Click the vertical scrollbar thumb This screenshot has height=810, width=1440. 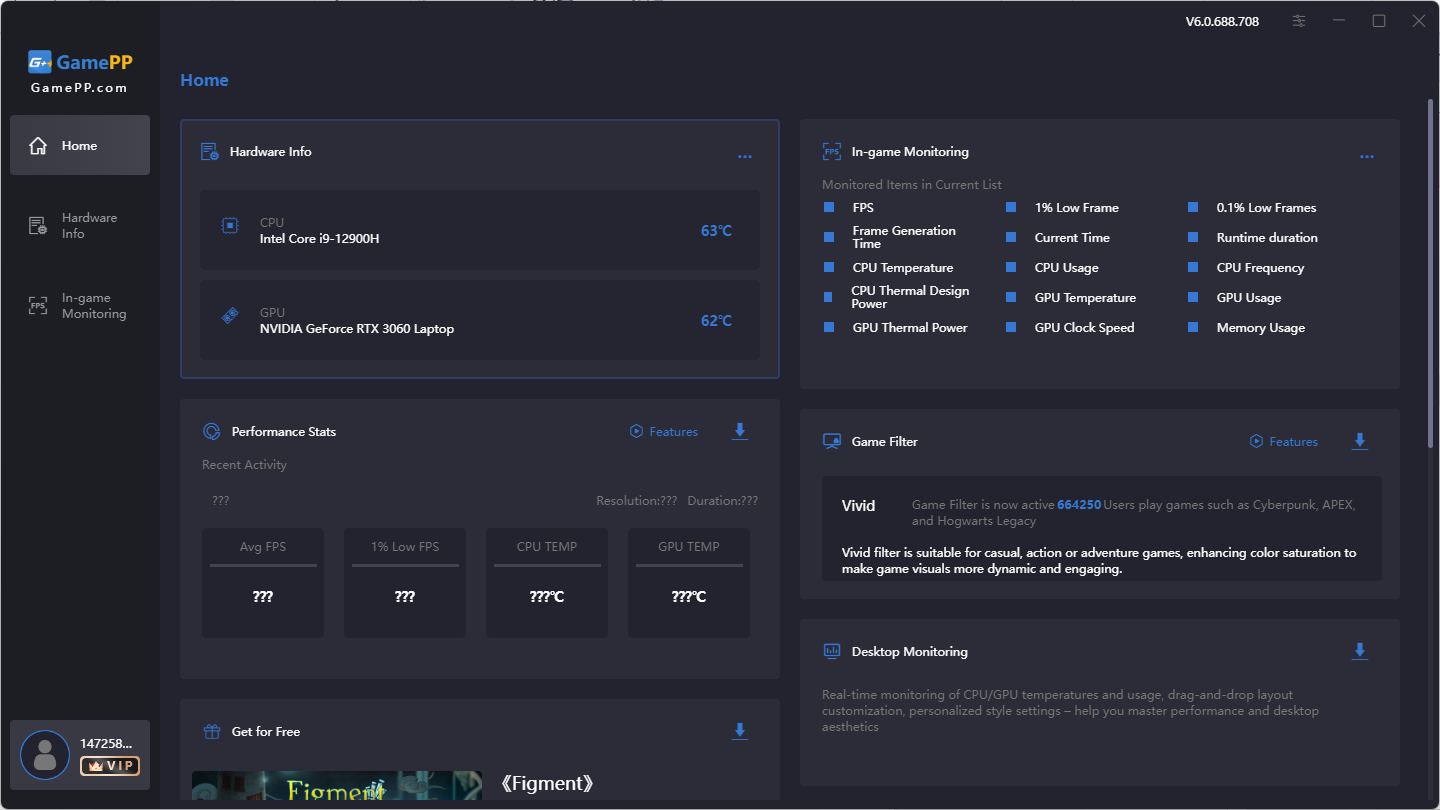[x=1431, y=272]
